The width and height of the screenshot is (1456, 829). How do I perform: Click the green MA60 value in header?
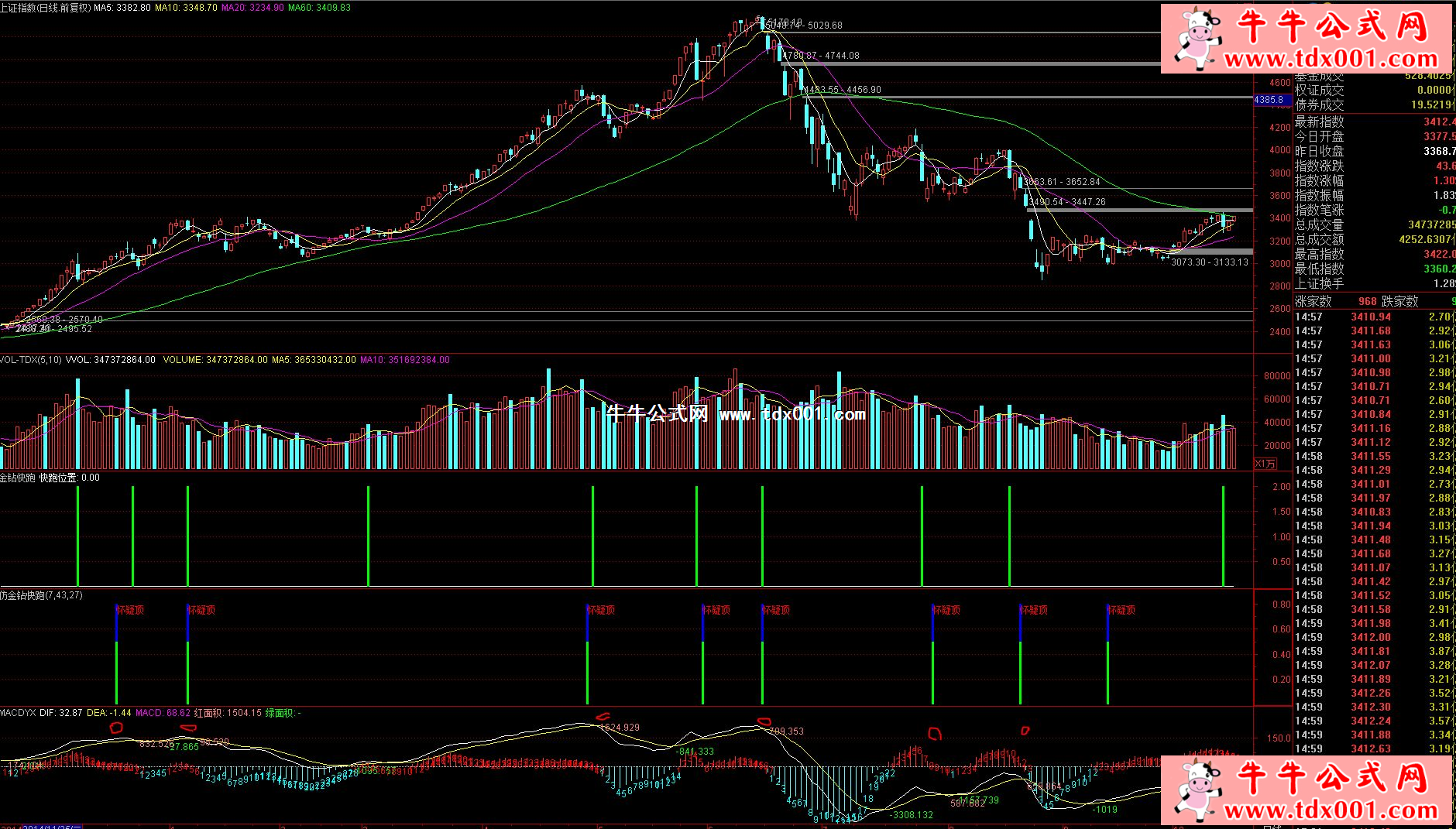[318, 8]
